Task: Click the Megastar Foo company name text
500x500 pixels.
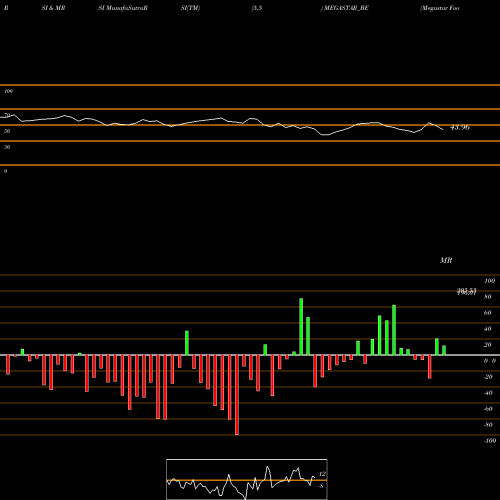Action: pyautogui.click(x=440, y=8)
